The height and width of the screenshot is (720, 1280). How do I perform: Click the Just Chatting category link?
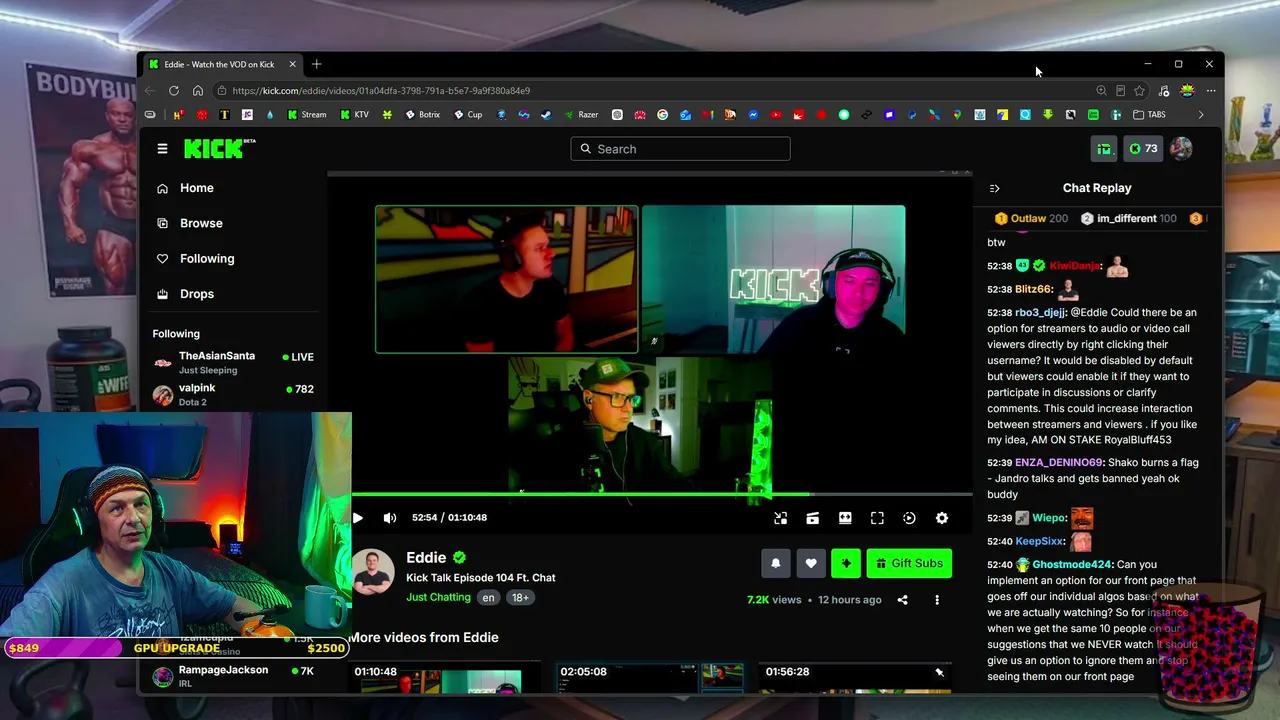438,597
